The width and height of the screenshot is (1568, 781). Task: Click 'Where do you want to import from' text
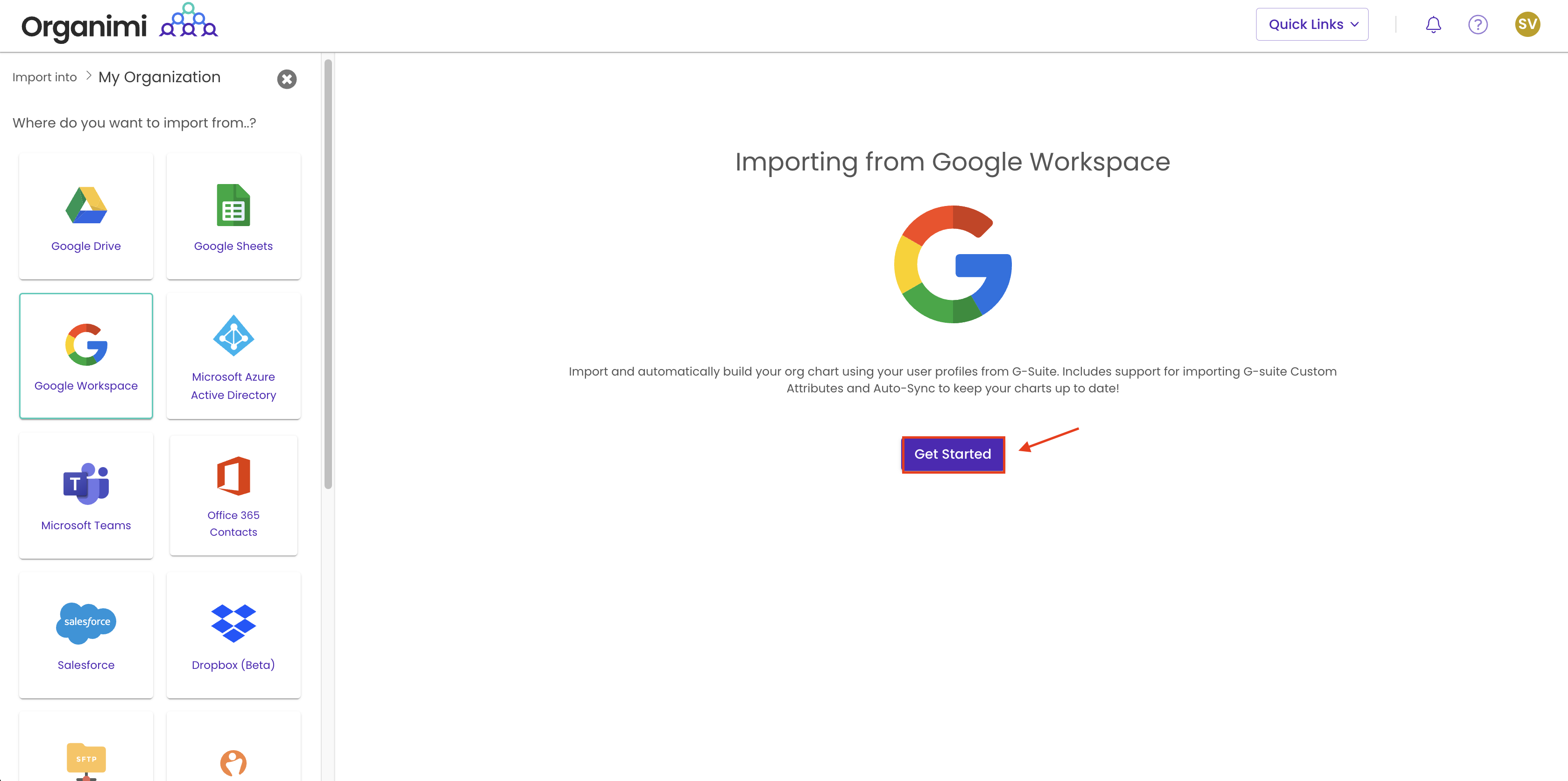pyautogui.click(x=134, y=123)
